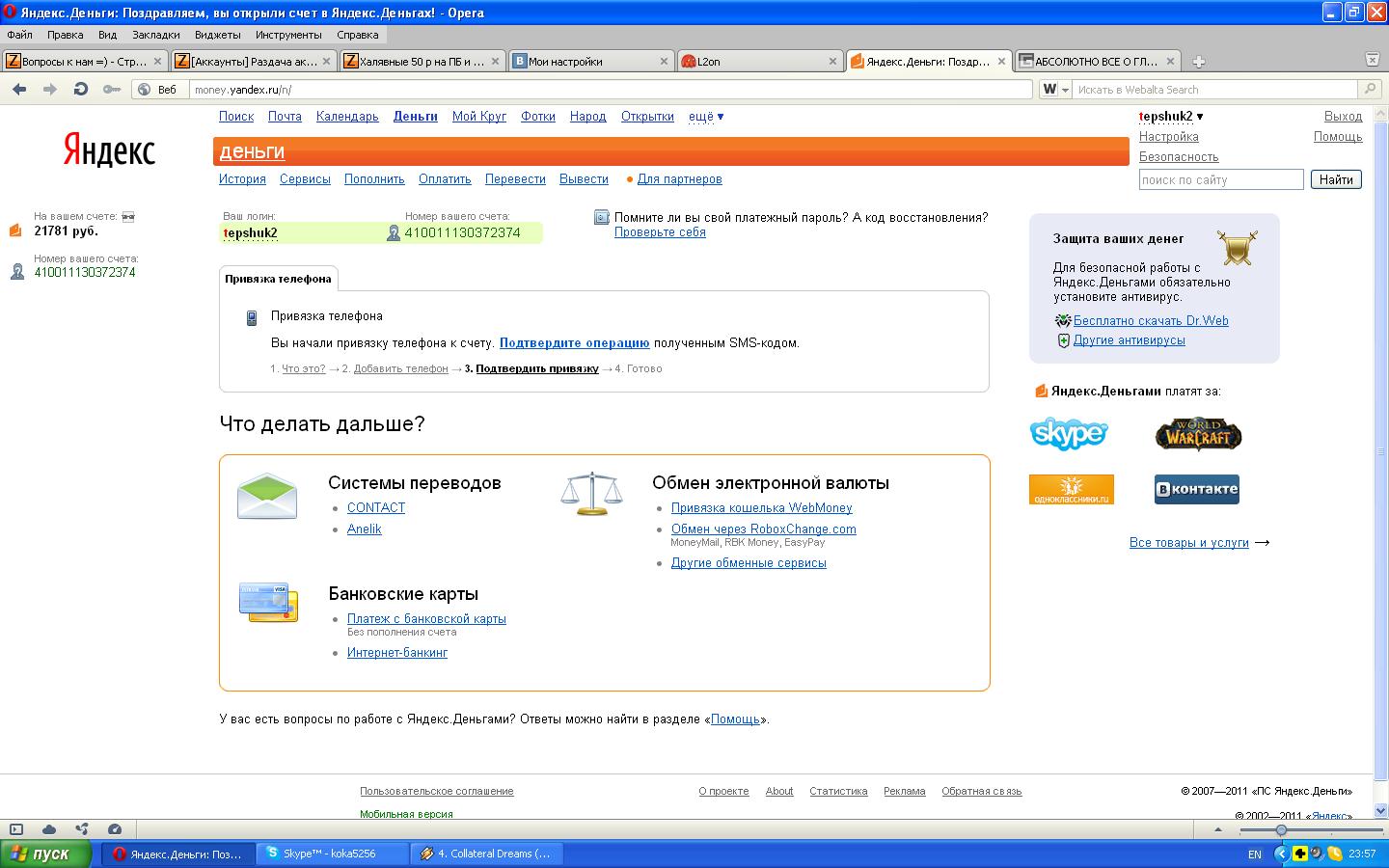
Task: Click the Skype logo
Action: [x=1069, y=434]
